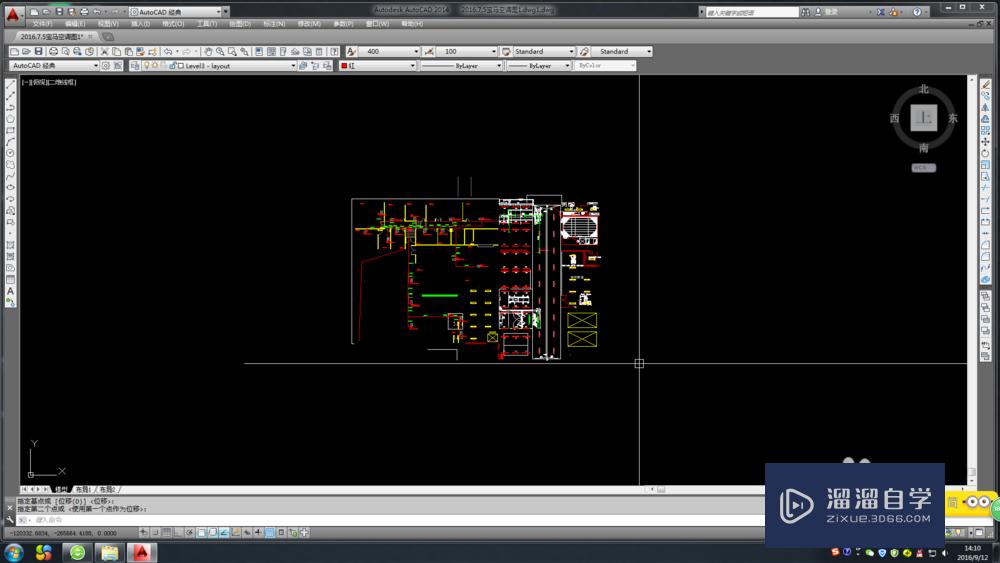Open the 文件(F) menu
Screen dimensions: 1000x563
tap(42, 24)
